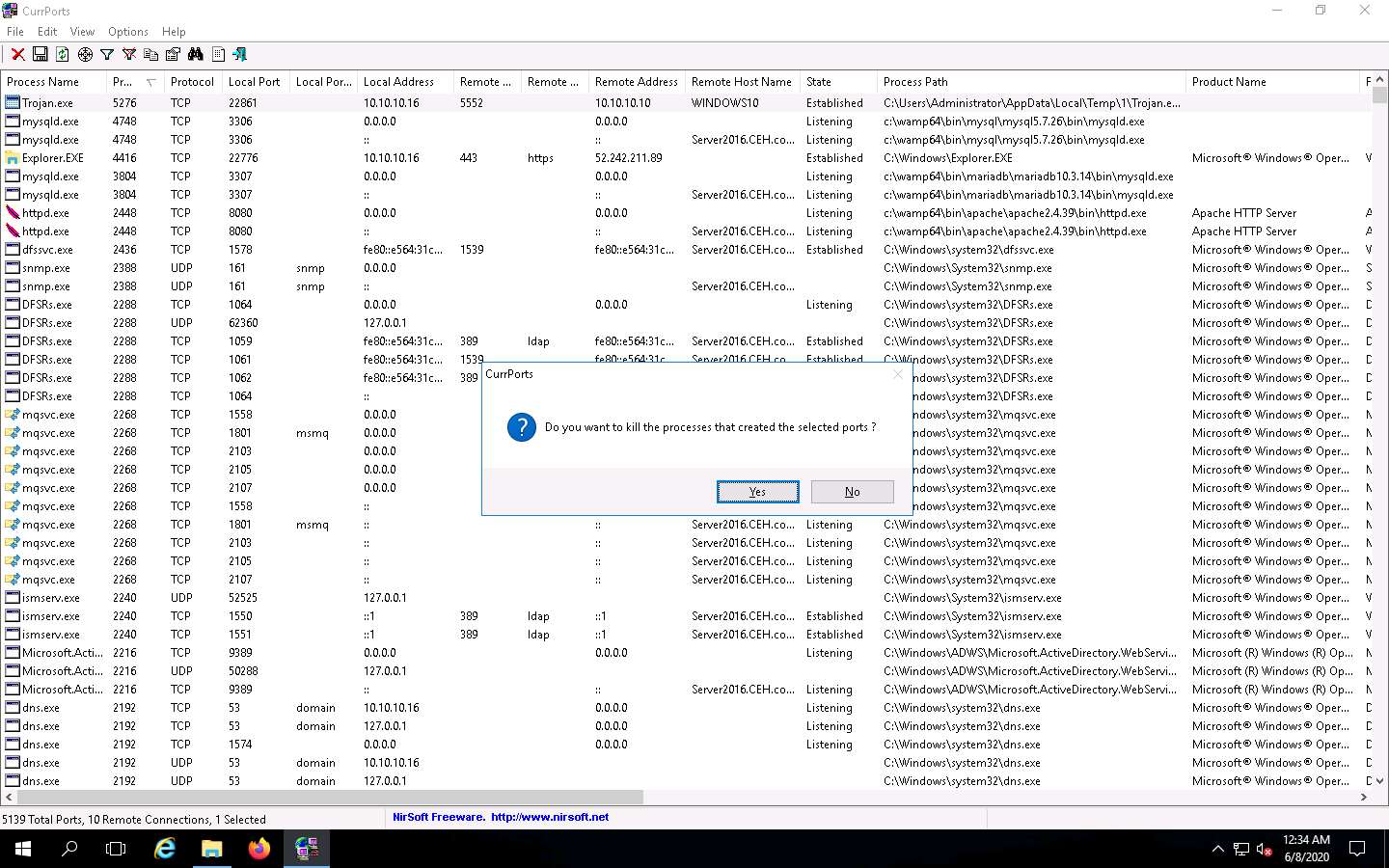1389x868 pixels.
Task: Click the CurrPorts taskbar icon
Action: click(307, 849)
